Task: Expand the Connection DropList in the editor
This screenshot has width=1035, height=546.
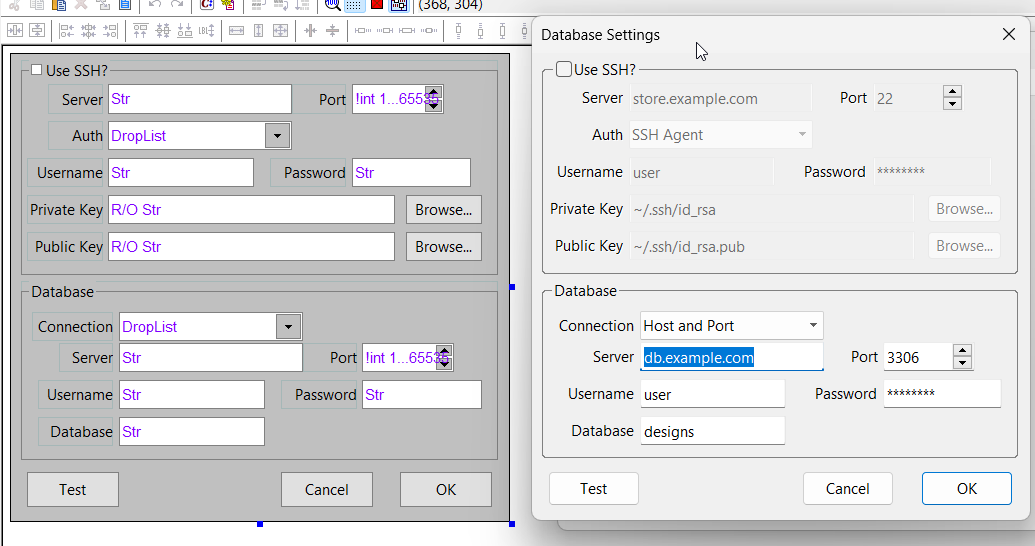Action: [x=288, y=327]
